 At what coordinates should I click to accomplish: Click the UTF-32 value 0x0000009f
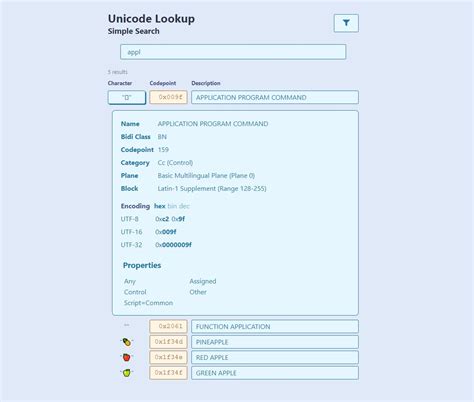pyautogui.click(x=173, y=245)
